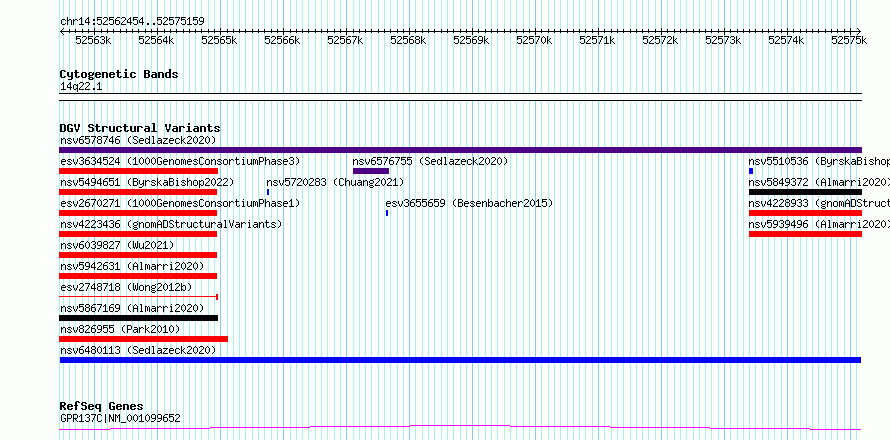Click the small blue nsv5720283 marker

(268, 192)
